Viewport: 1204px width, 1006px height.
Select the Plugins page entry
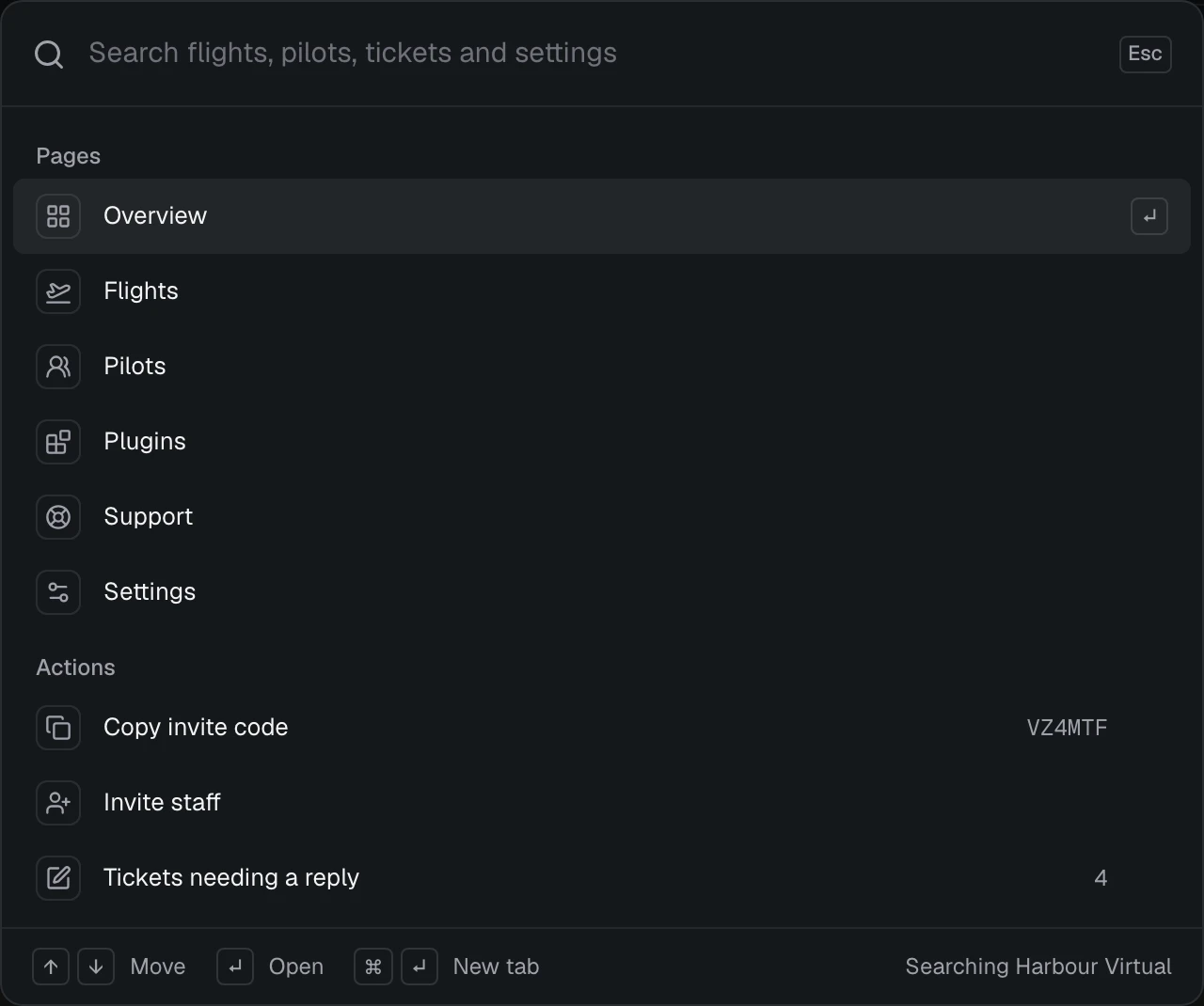602,442
